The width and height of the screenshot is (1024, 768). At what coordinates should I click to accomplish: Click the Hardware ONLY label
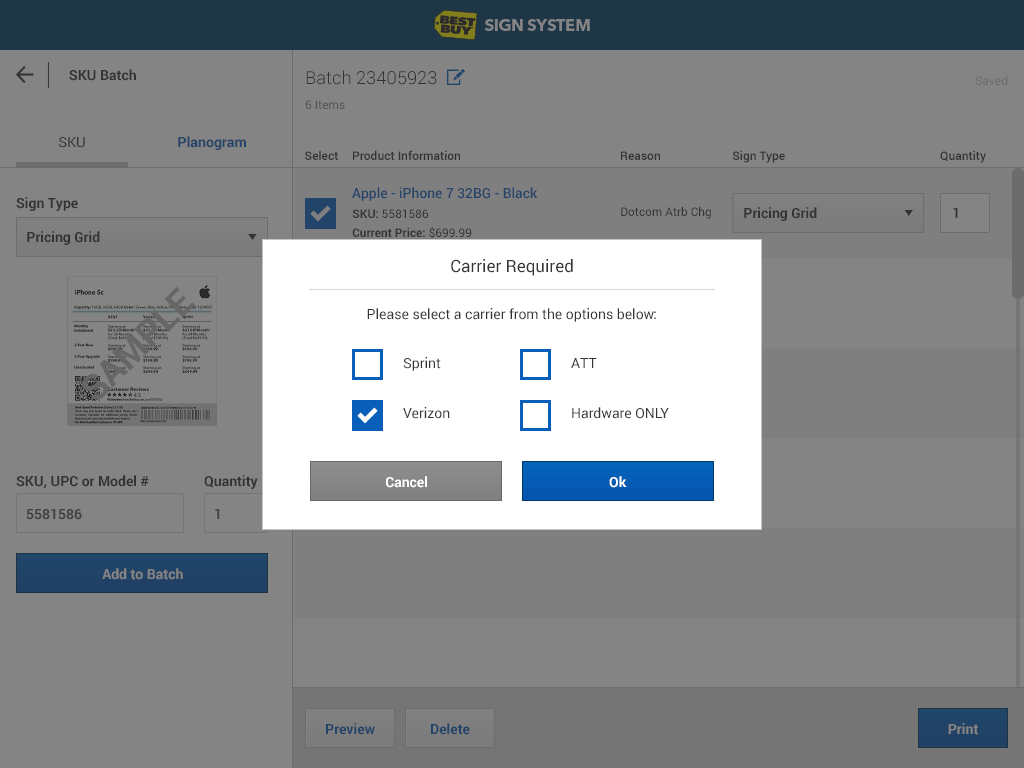[620, 413]
